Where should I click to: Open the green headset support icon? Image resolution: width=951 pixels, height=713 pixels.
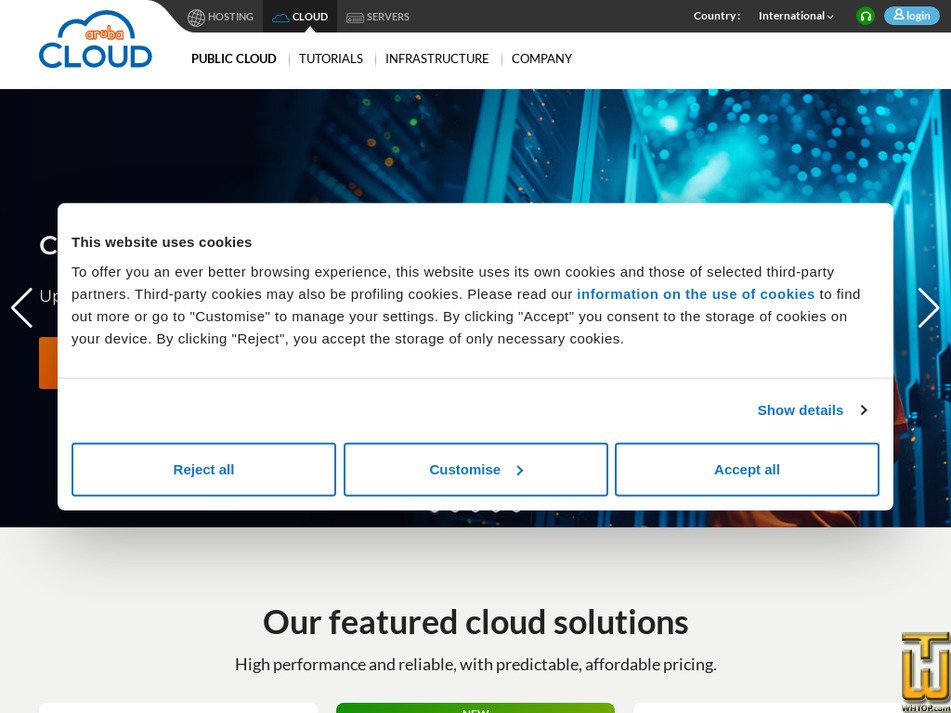[x=864, y=16]
